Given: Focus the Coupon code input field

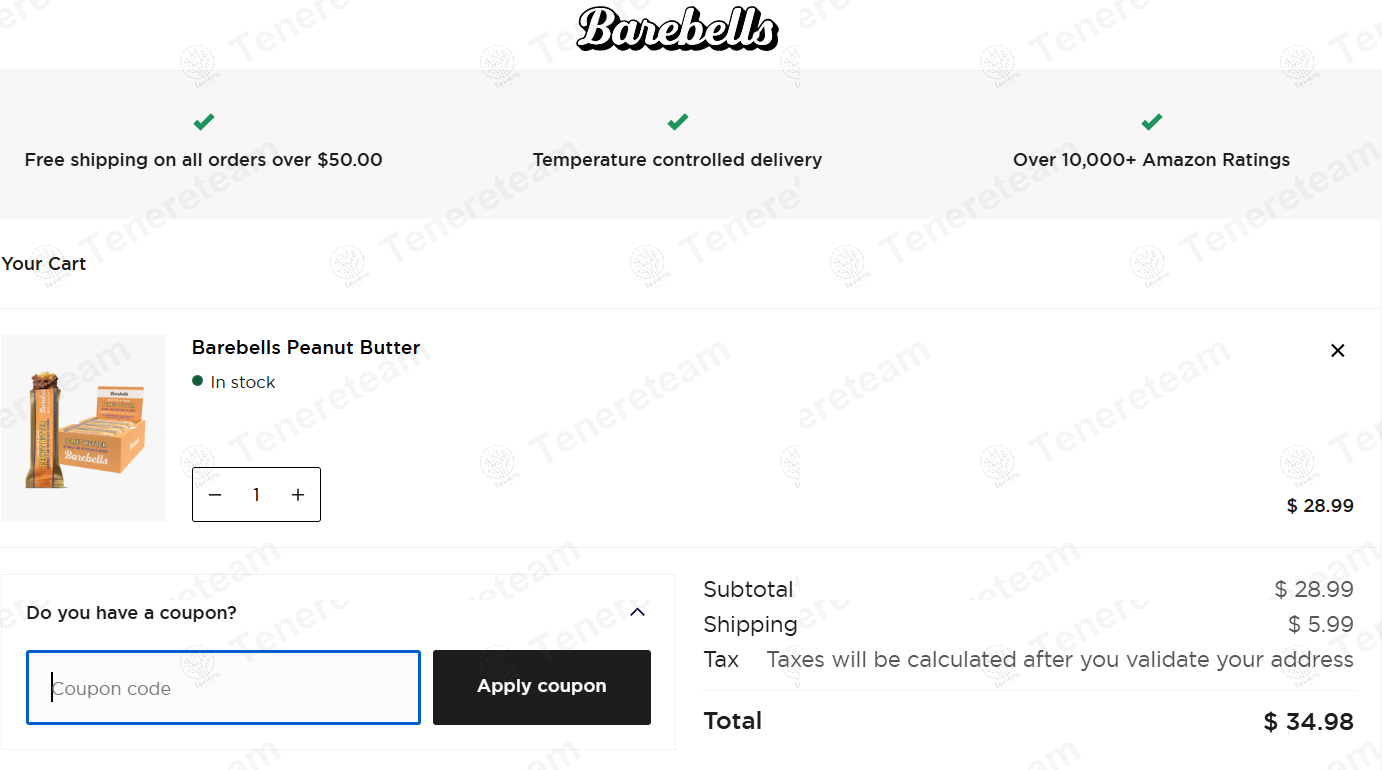Looking at the screenshot, I should tap(223, 688).
